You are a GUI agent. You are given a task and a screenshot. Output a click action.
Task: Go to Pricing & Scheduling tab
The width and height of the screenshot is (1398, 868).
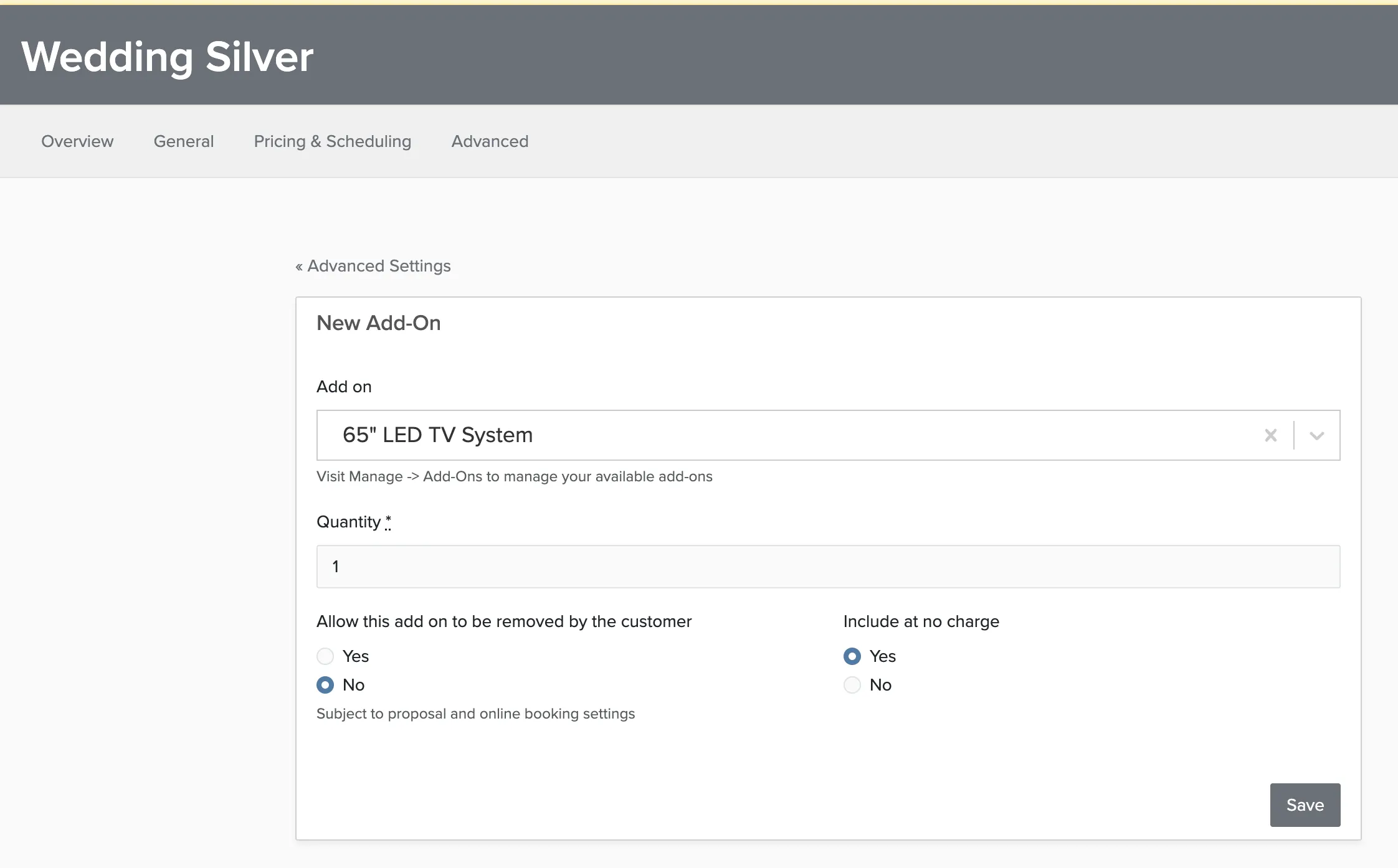[x=333, y=141]
